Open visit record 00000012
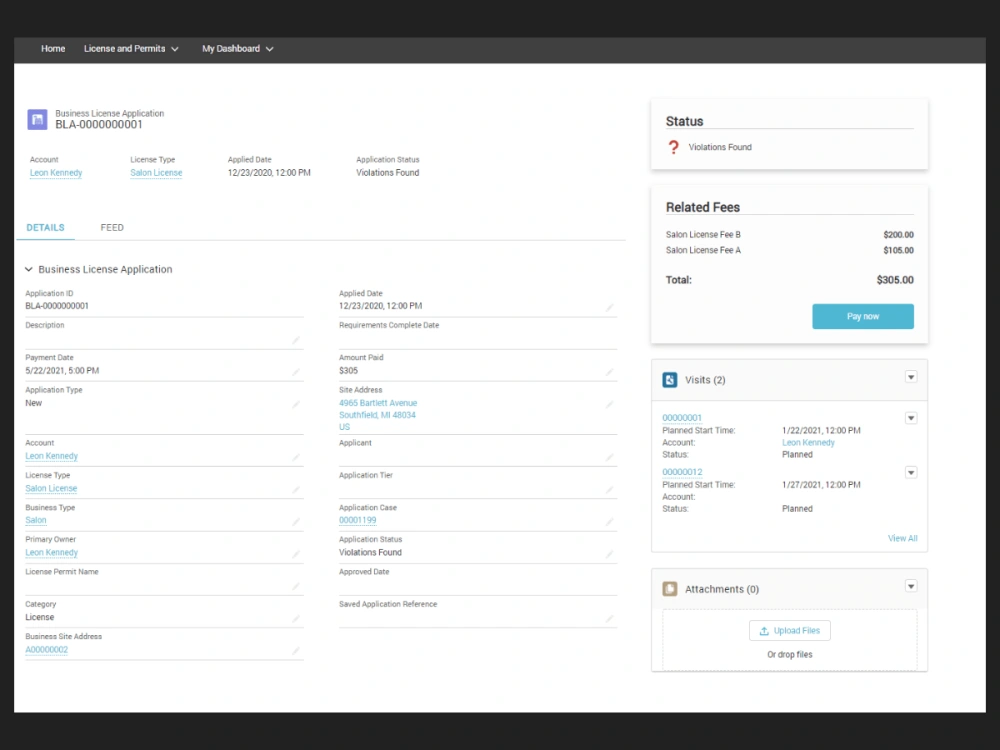This screenshot has width=1000, height=750. point(682,472)
